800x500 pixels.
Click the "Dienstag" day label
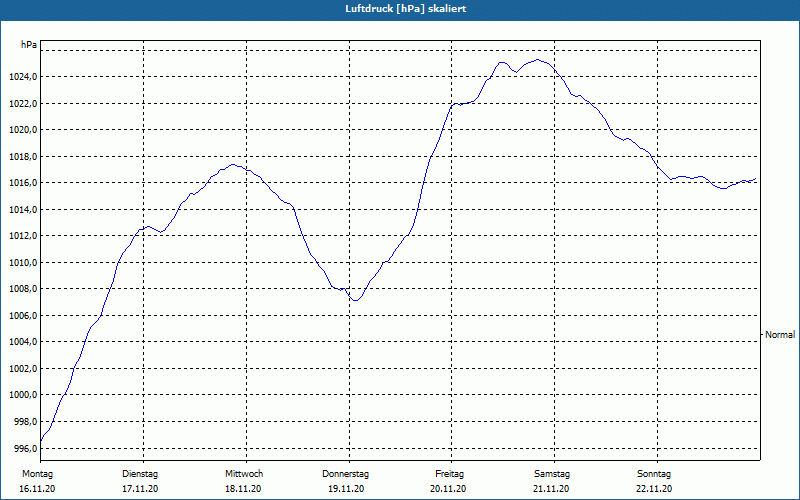(x=140, y=474)
